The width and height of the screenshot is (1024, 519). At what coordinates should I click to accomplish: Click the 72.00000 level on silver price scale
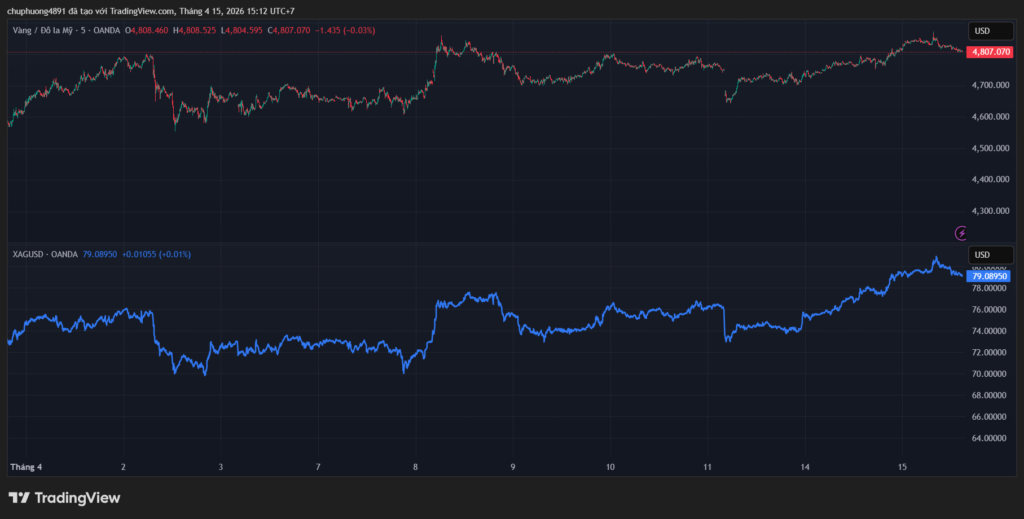point(988,352)
